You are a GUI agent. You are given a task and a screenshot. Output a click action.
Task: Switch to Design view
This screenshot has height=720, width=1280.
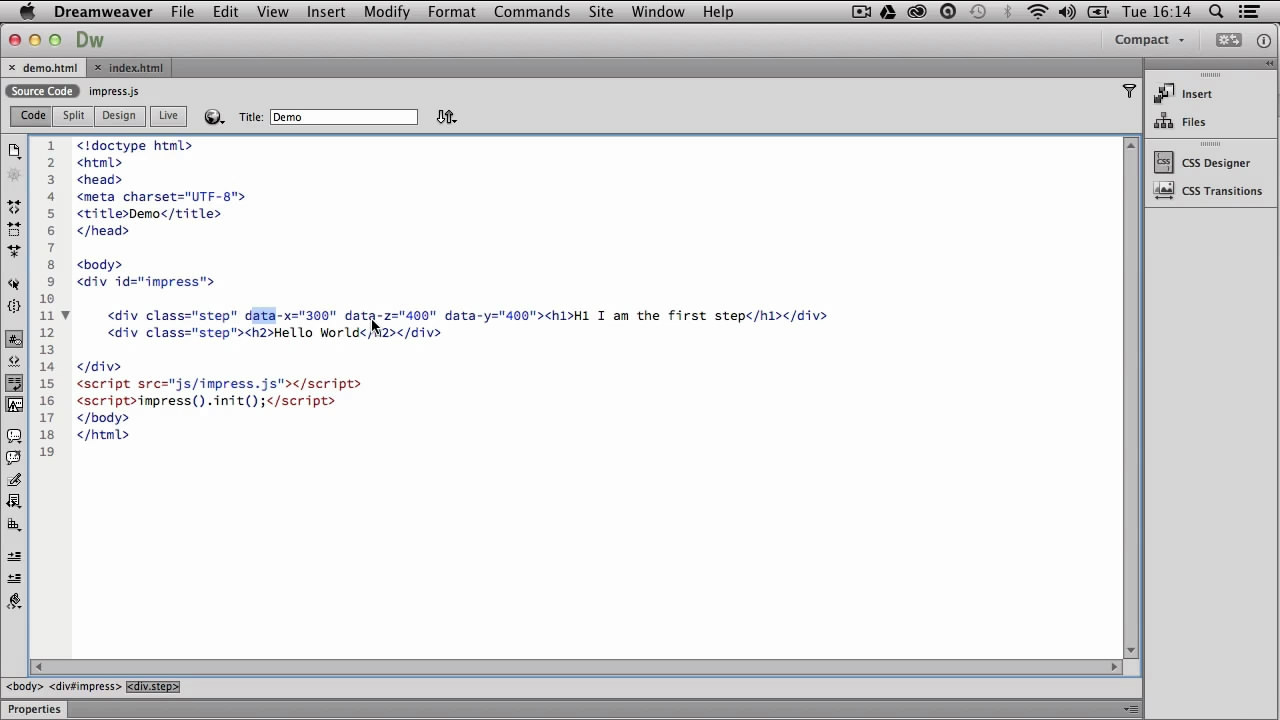tap(118, 116)
